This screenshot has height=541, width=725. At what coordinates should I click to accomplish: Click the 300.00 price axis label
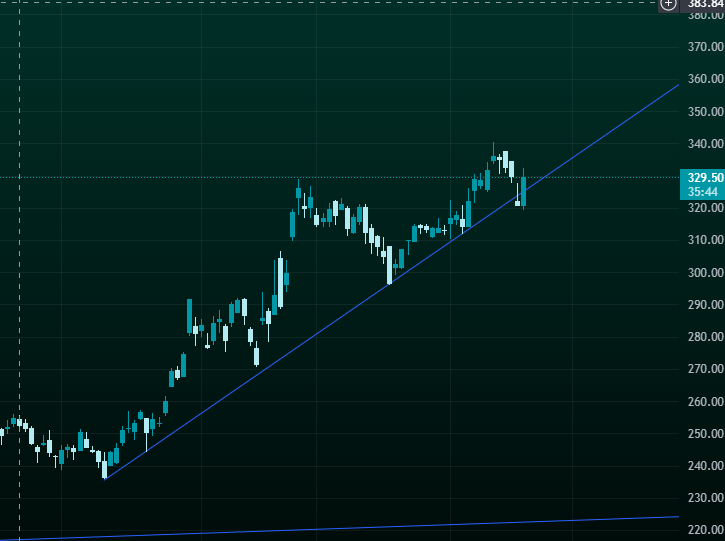click(706, 272)
